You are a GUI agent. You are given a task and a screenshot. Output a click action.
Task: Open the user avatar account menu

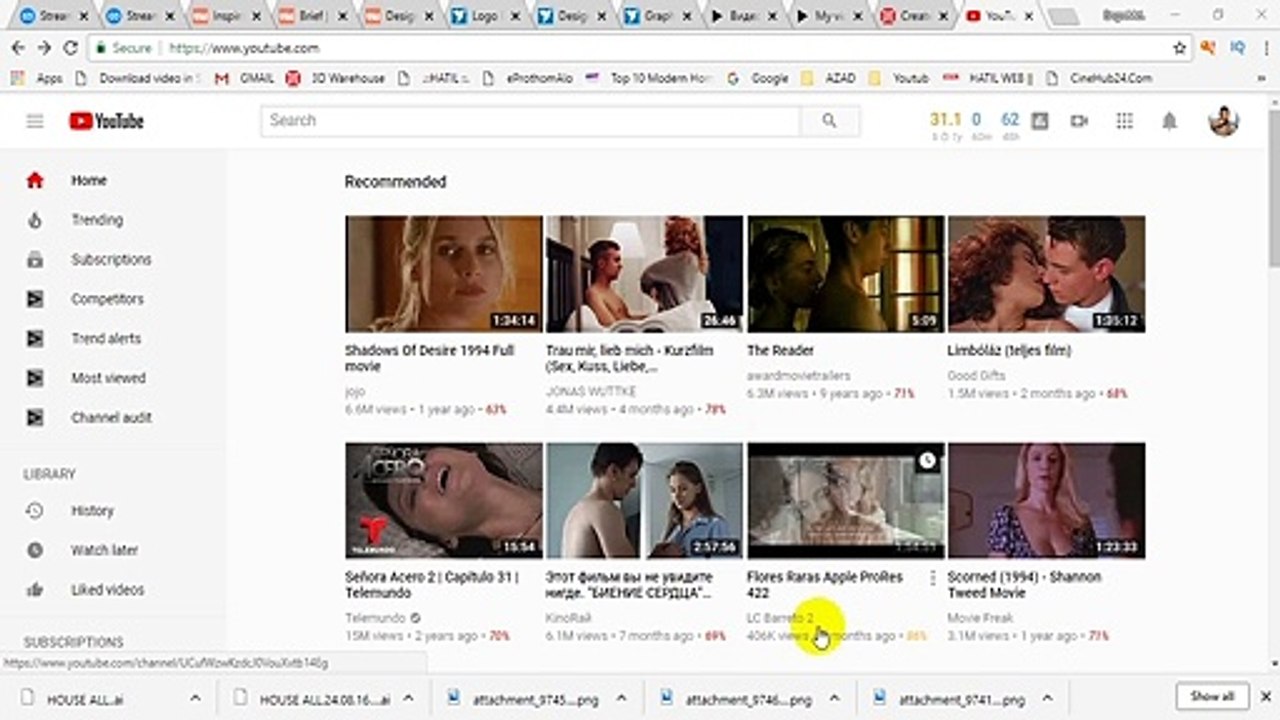click(x=1223, y=121)
